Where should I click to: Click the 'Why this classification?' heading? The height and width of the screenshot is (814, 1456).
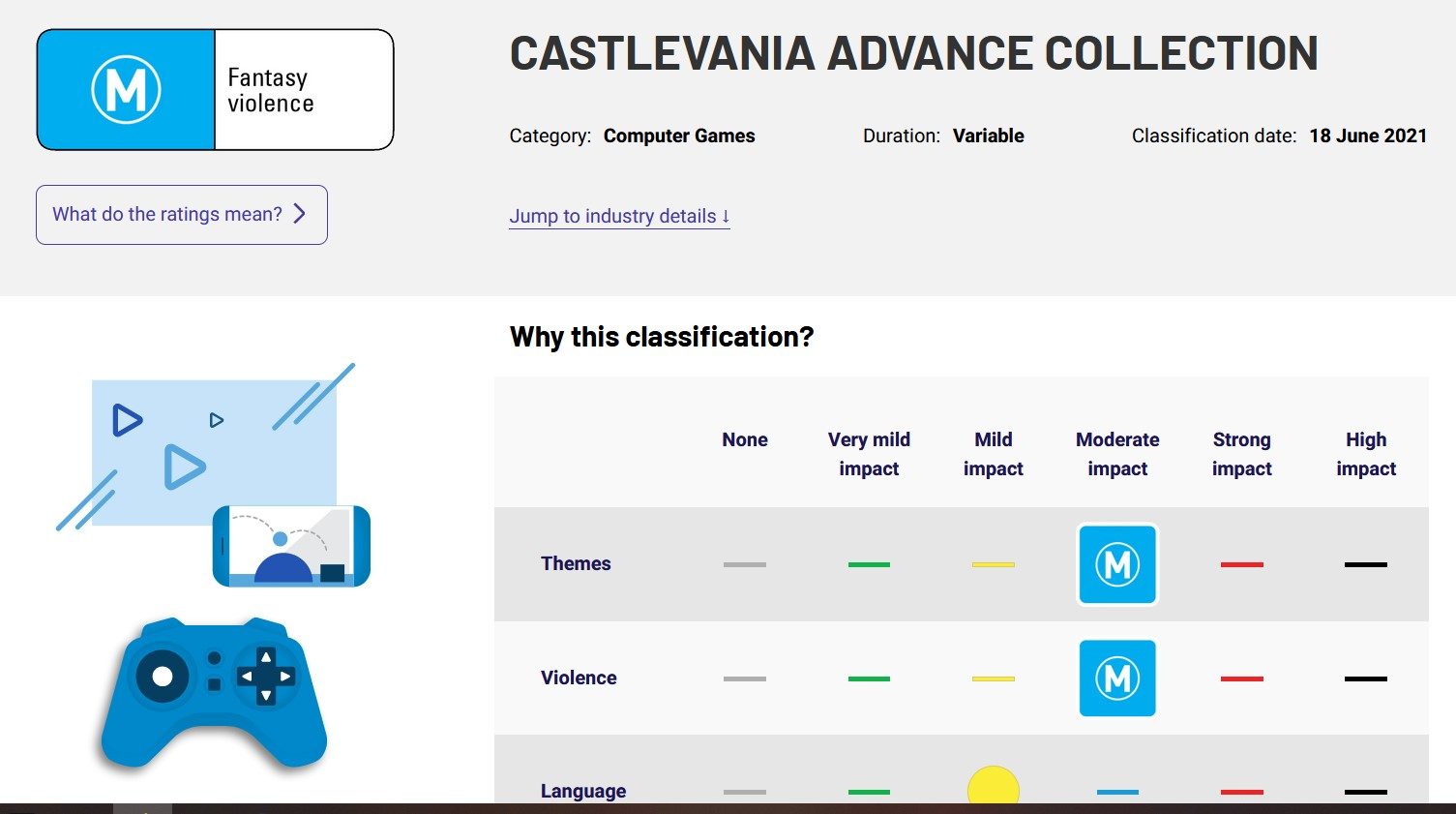tap(662, 337)
